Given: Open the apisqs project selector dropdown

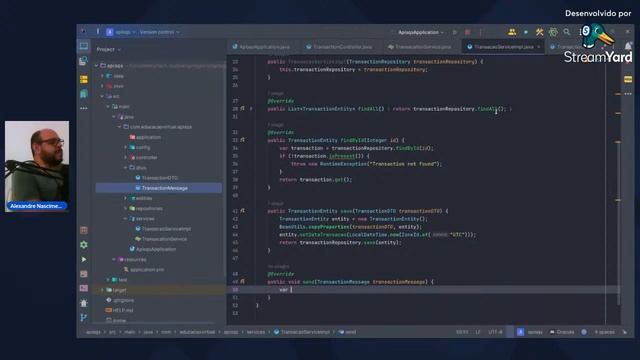Looking at the screenshot, I should [x=121, y=32].
